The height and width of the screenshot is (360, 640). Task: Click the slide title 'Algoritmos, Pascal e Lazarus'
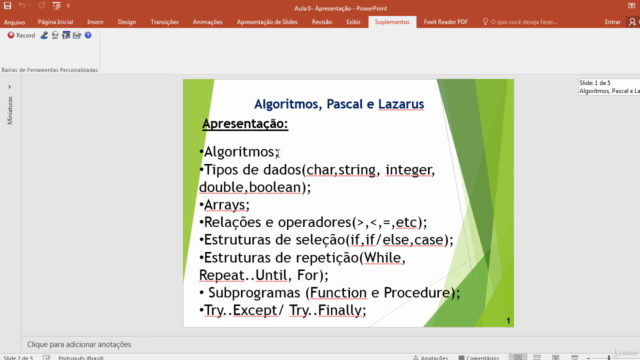(x=339, y=104)
